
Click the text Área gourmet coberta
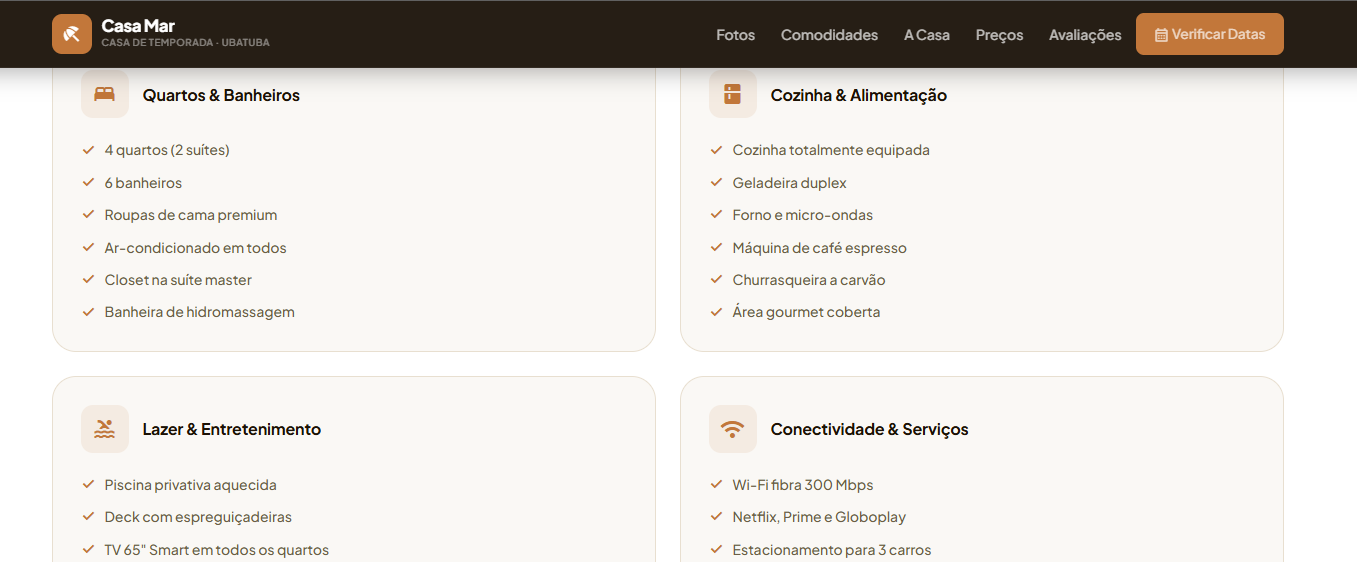tap(807, 312)
